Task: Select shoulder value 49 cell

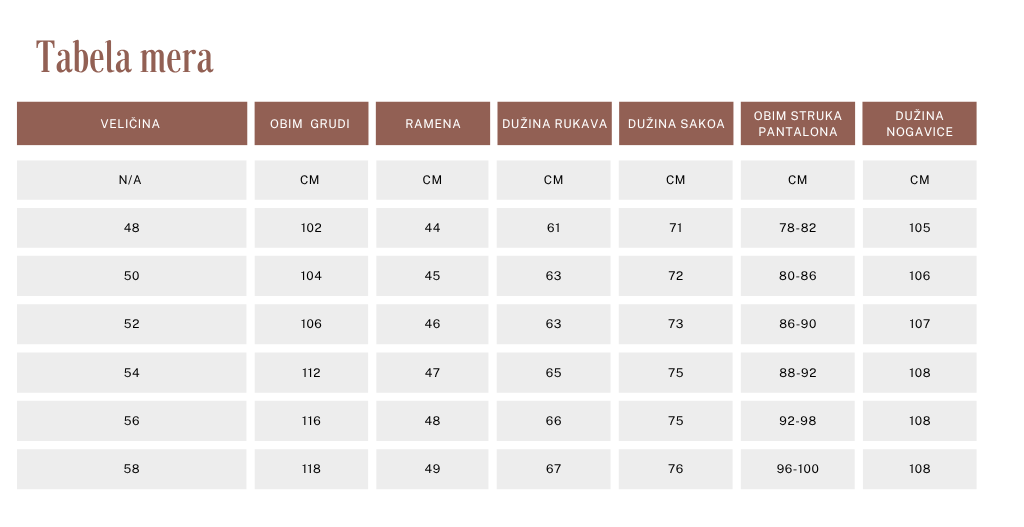Action: coord(432,469)
